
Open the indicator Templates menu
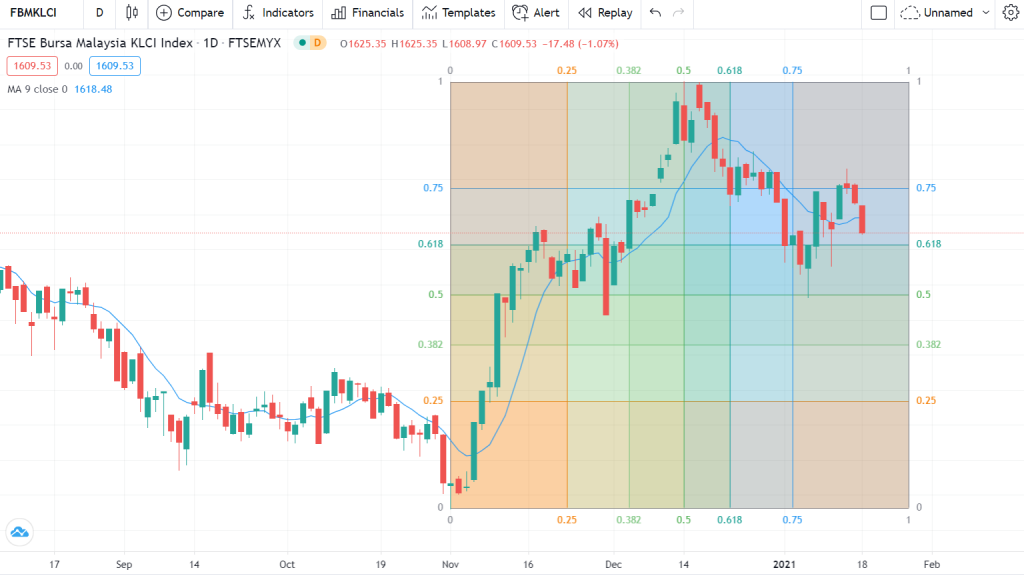tap(458, 13)
